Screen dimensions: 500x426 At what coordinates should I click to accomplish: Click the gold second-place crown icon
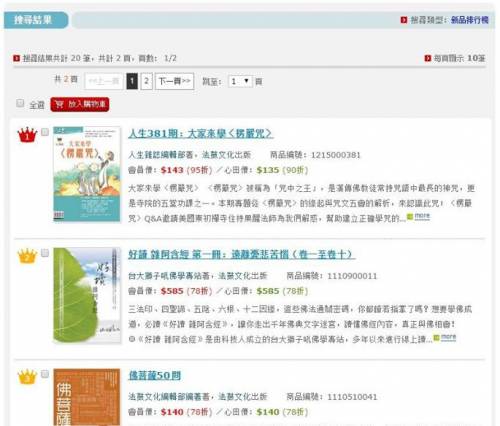click(27, 256)
